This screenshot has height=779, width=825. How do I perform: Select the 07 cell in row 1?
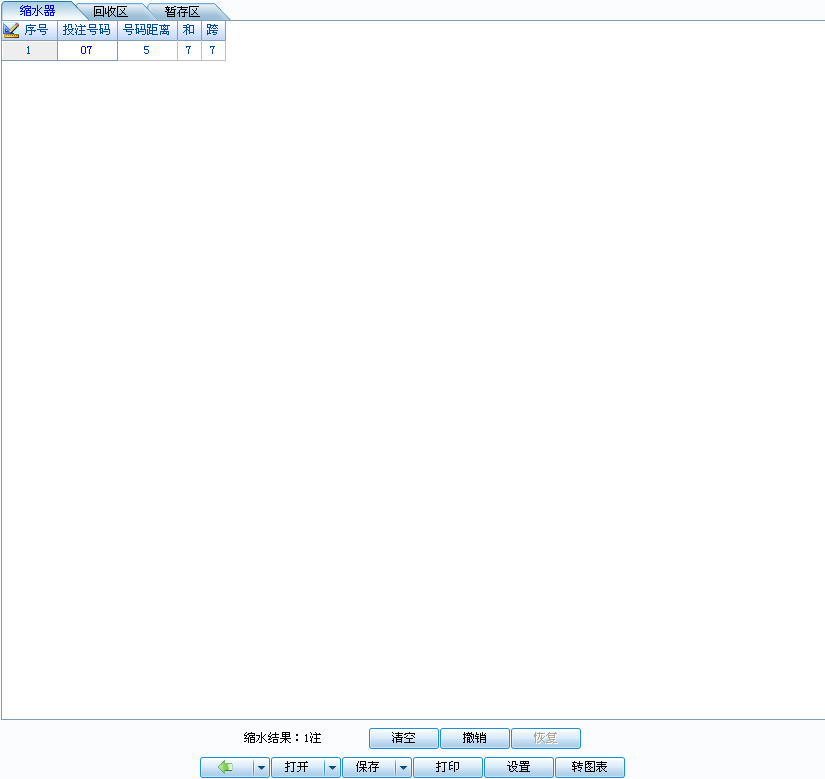coord(87,50)
